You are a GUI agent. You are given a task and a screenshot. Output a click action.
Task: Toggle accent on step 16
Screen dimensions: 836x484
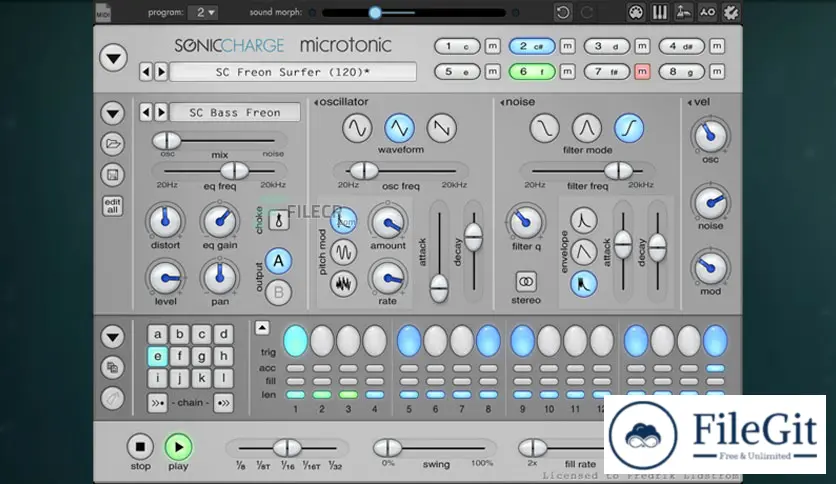[715, 368]
